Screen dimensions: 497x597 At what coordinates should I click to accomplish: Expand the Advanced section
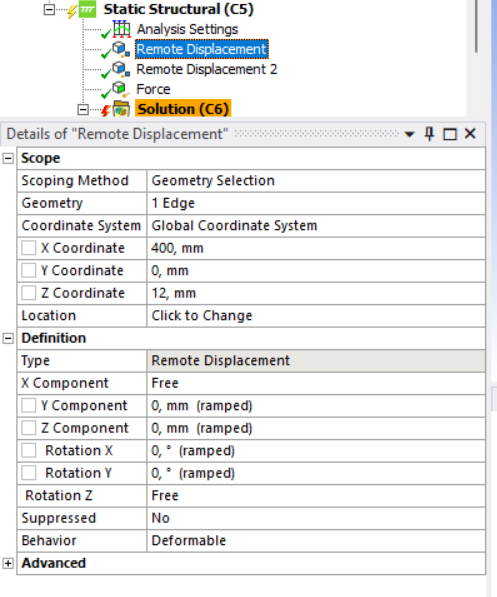tap(8, 563)
